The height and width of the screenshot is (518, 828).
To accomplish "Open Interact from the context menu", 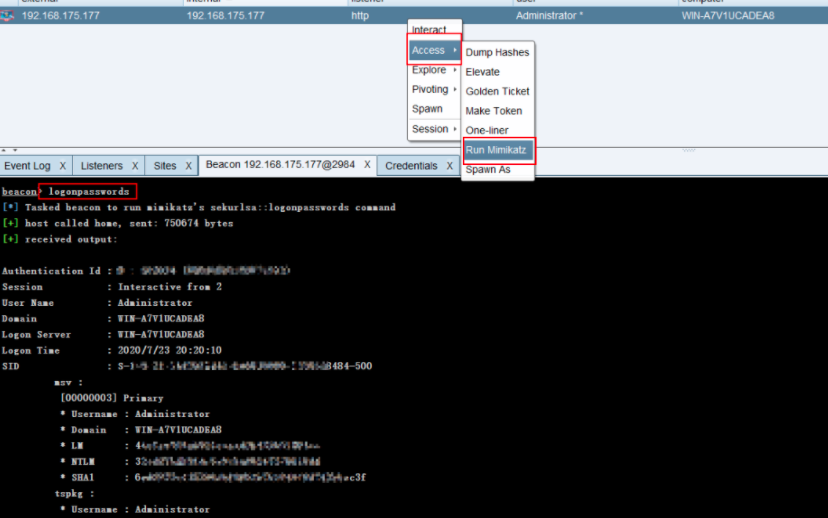I will tap(429, 30).
